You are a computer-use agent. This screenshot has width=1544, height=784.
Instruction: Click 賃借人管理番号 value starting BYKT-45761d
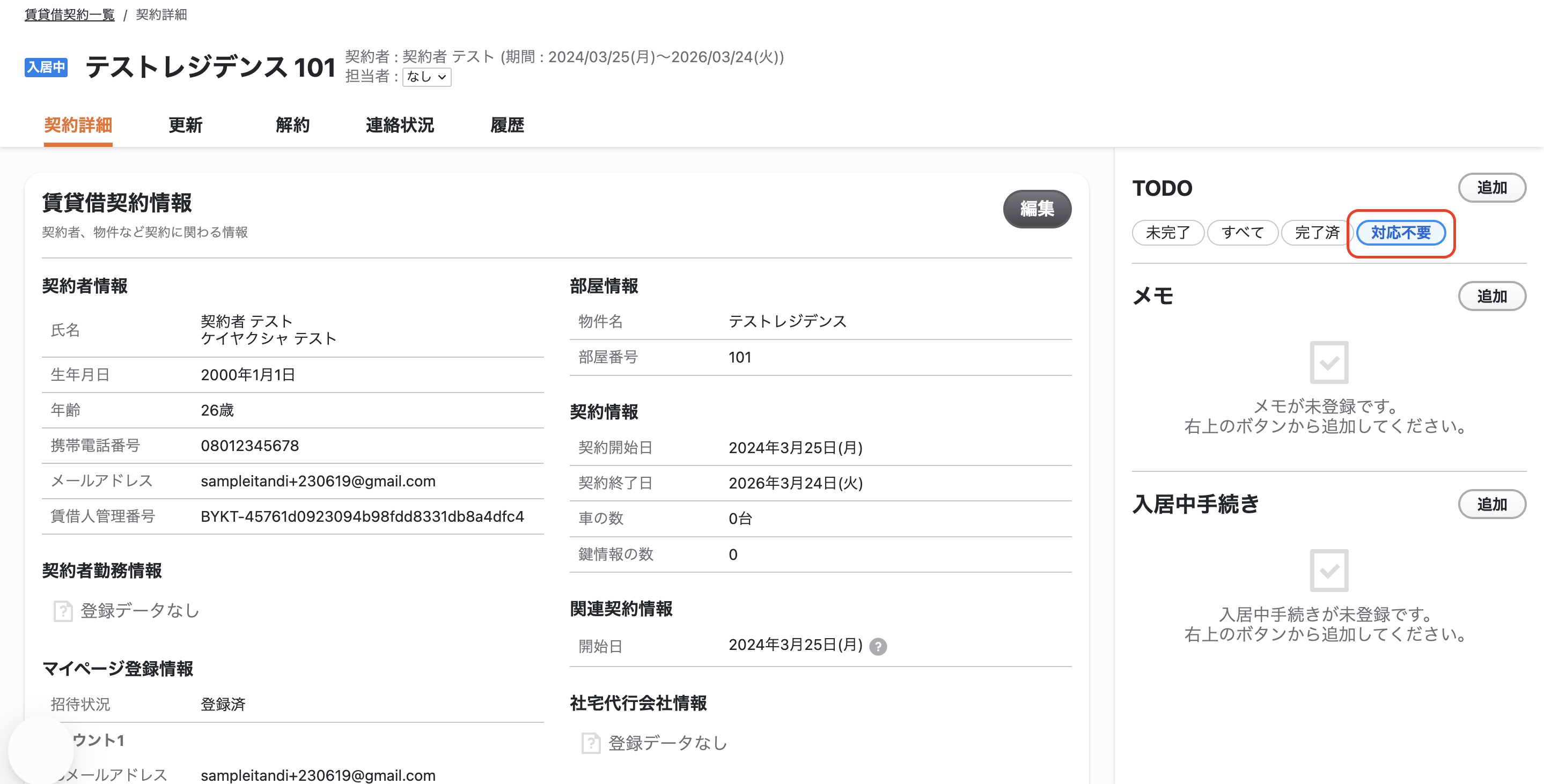[x=362, y=516]
